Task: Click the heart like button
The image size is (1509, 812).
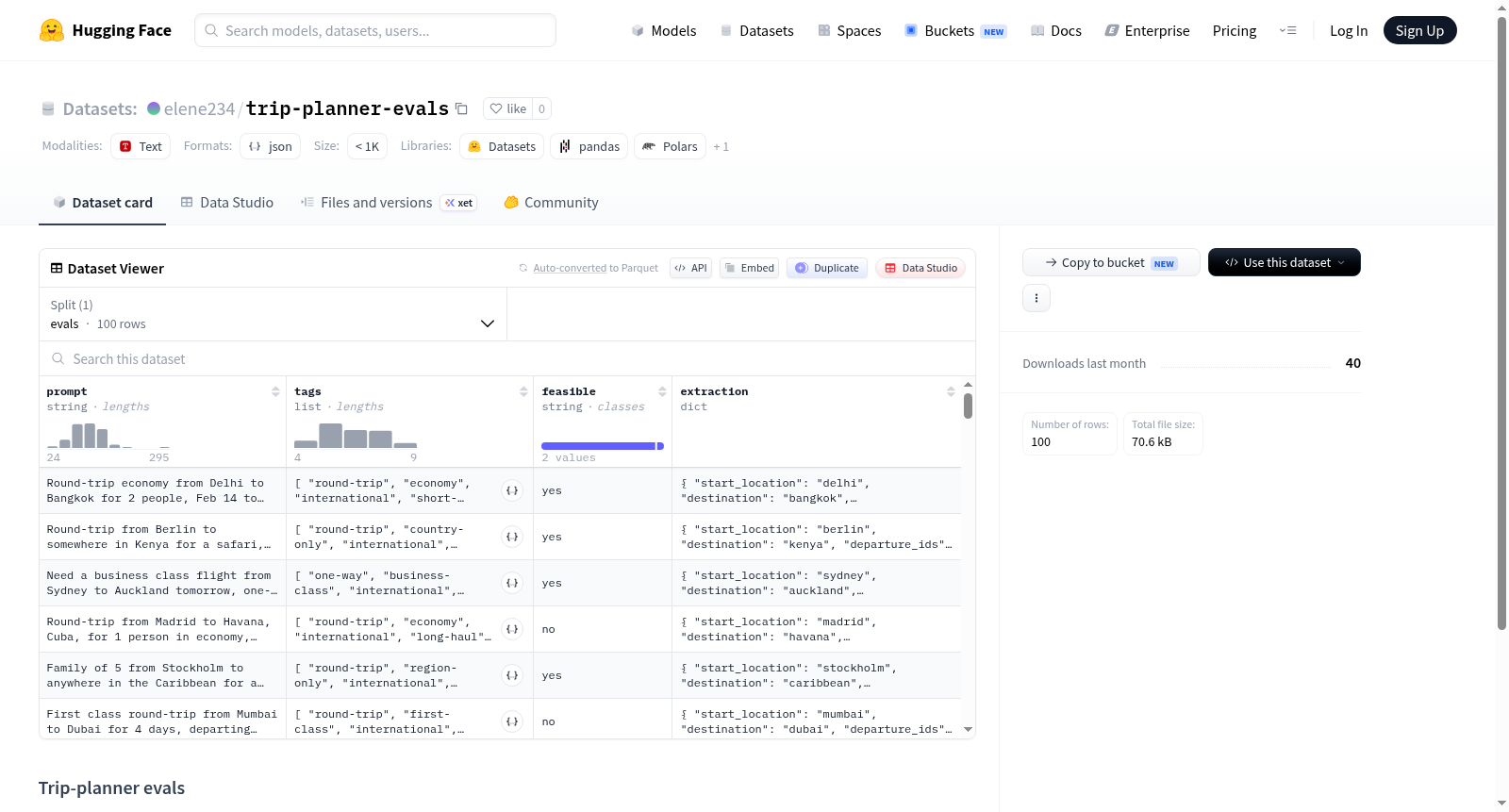Action: 507,108
